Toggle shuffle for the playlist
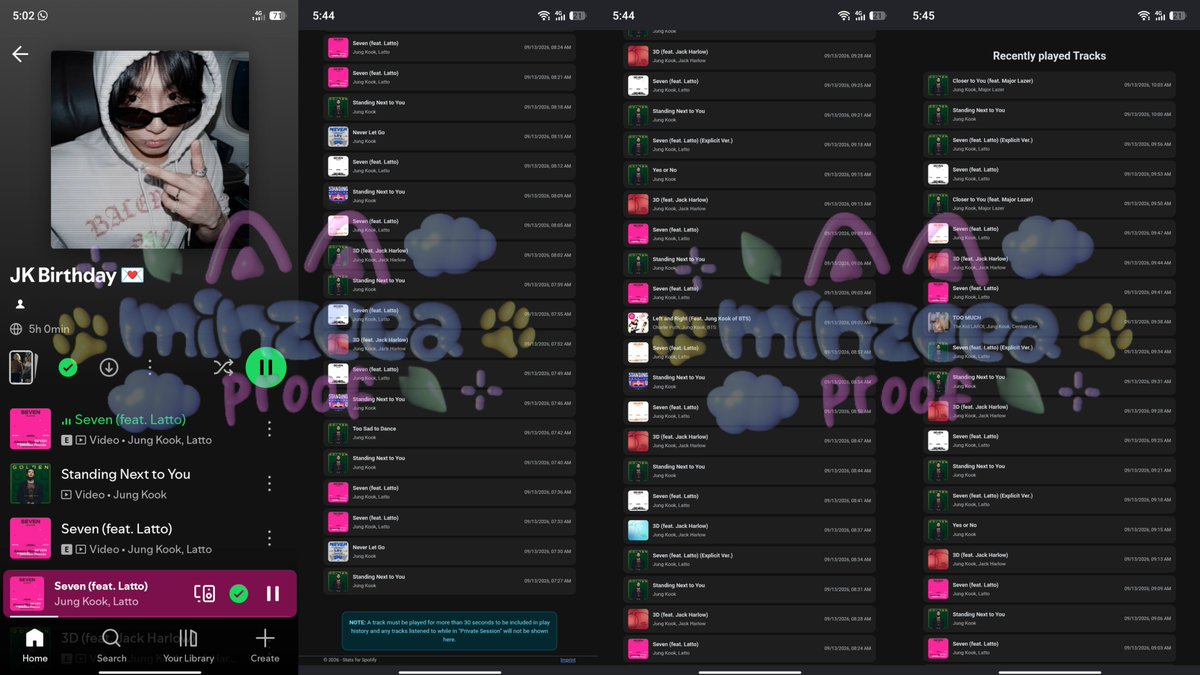This screenshot has width=1200, height=675. pyautogui.click(x=223, y=367)
